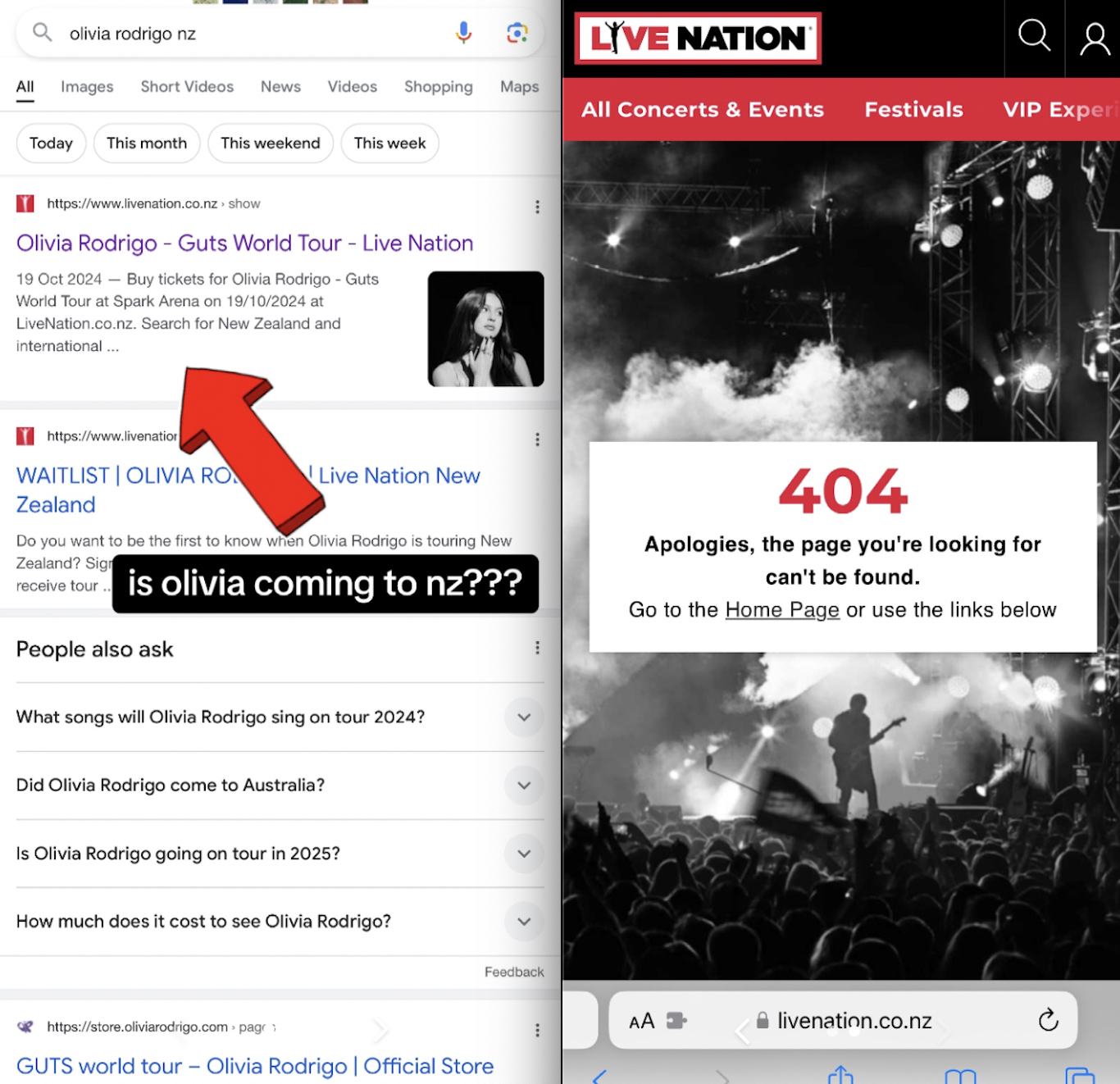
Task: Go back with the Safari back arrow
Action: pos(600,1077)
